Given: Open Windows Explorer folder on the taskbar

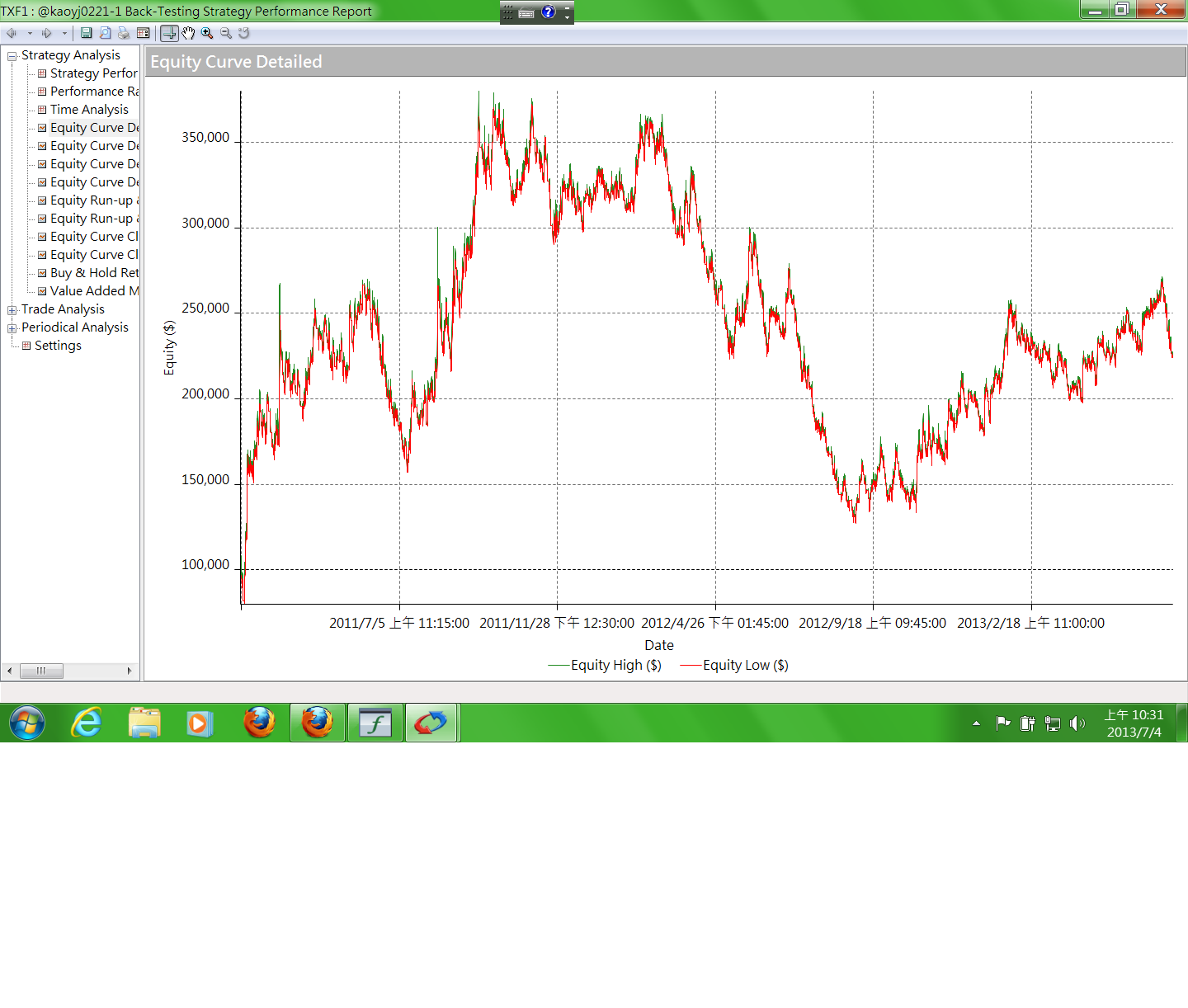Looking at the screenshot, I should point(144,723).
